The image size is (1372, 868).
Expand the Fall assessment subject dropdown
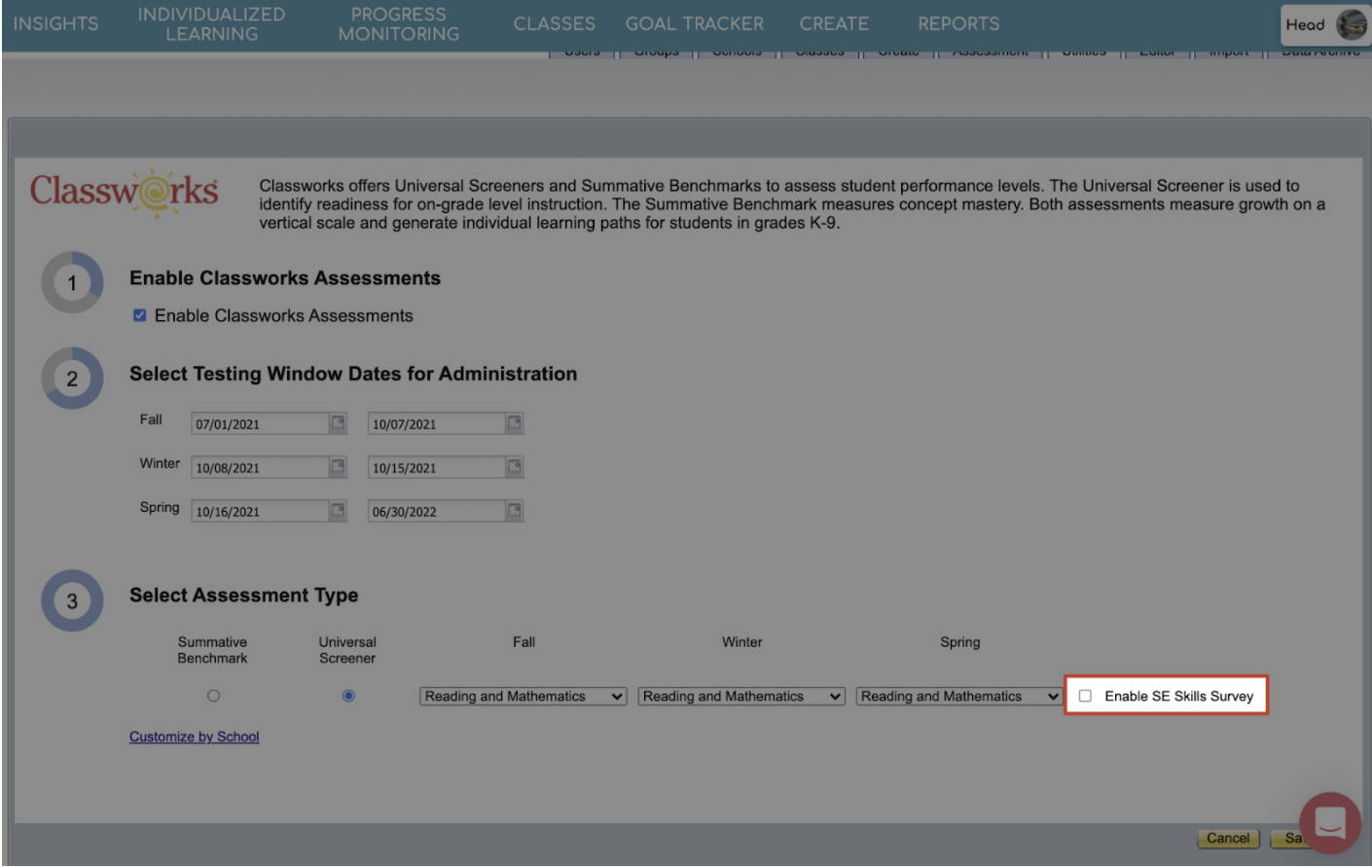coord(524,697)
